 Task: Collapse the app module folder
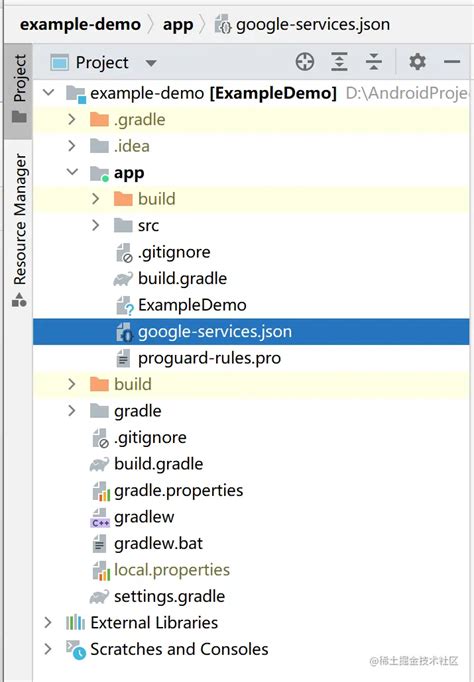72,172
